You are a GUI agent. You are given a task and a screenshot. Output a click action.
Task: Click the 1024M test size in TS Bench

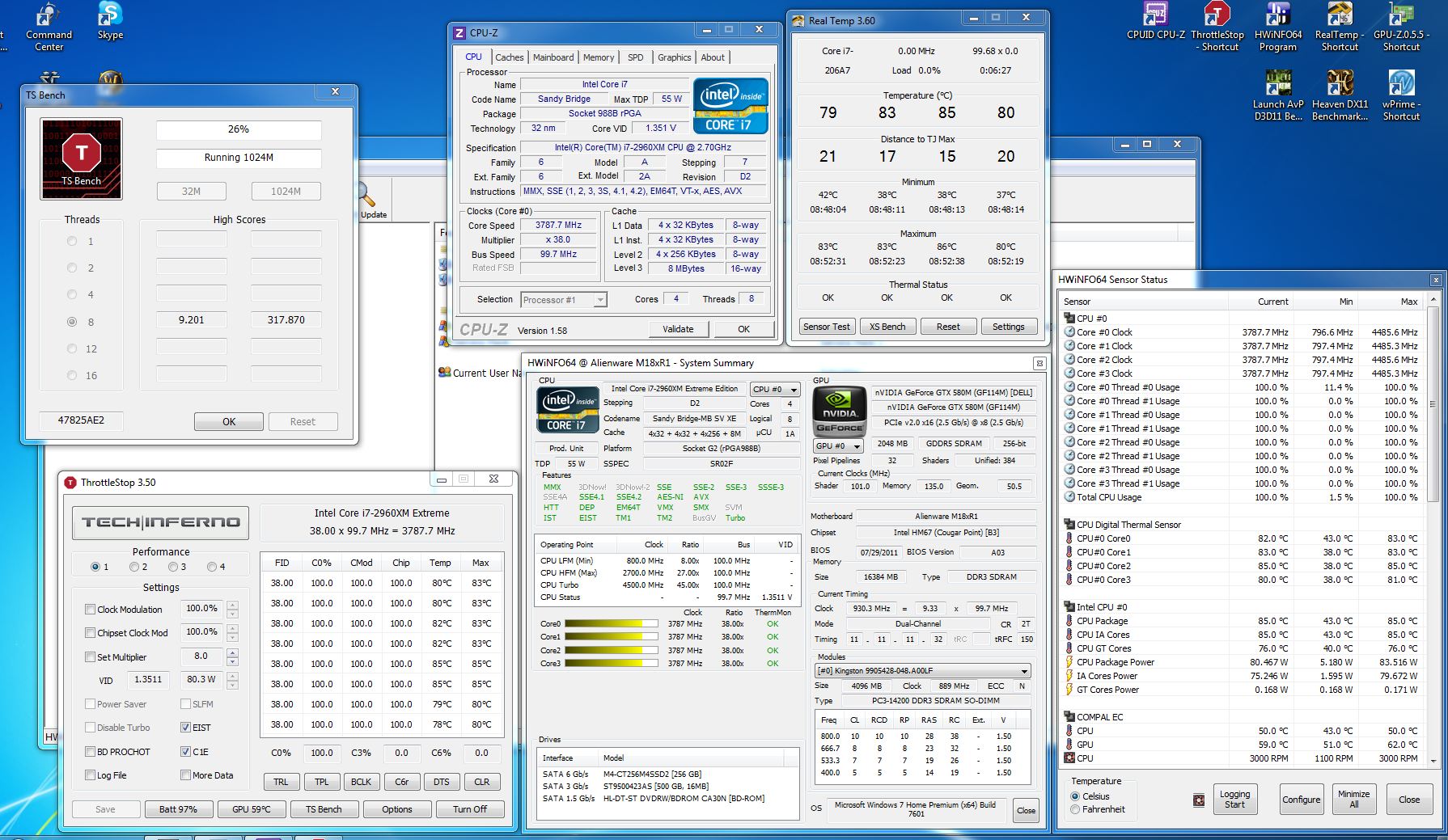(286, 192)
